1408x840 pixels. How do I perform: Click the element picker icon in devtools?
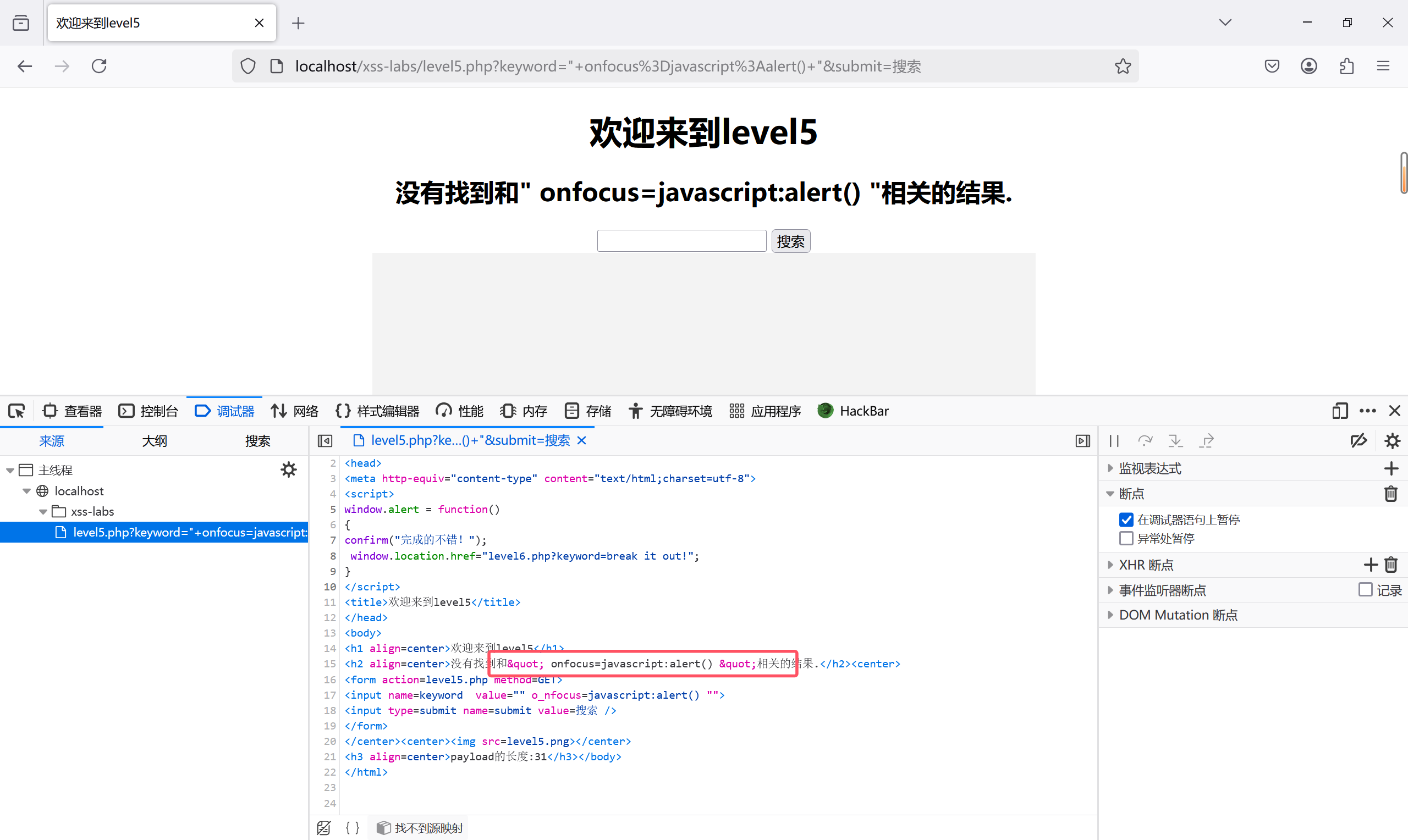click(16, 411)
